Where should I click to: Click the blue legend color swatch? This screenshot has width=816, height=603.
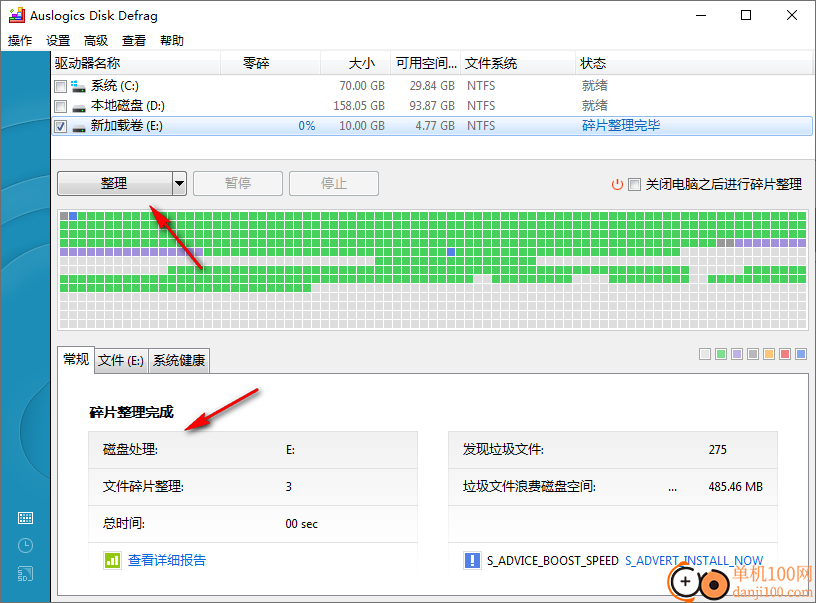click(x=801, y=354)
